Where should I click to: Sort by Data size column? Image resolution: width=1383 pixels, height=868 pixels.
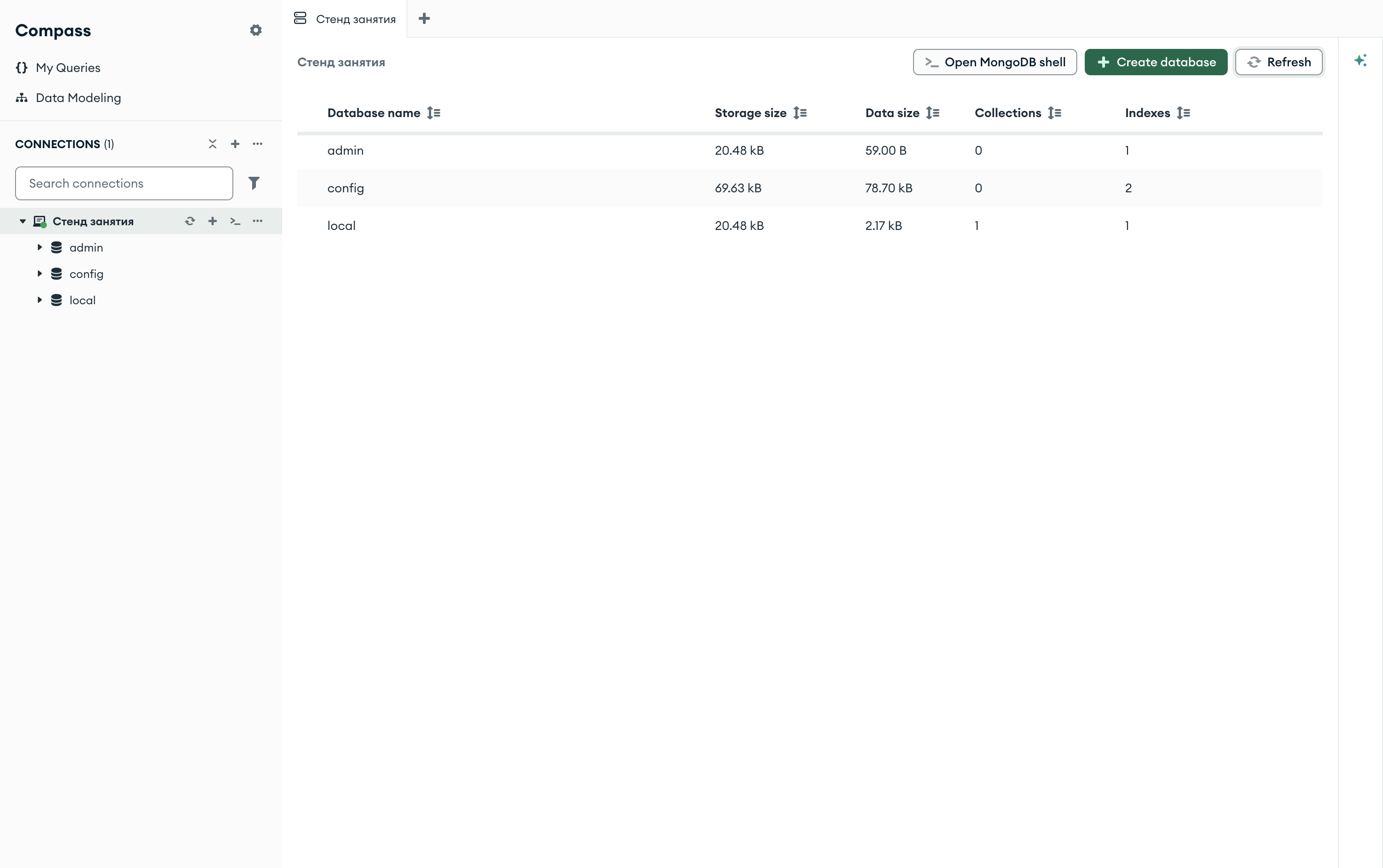933,113
